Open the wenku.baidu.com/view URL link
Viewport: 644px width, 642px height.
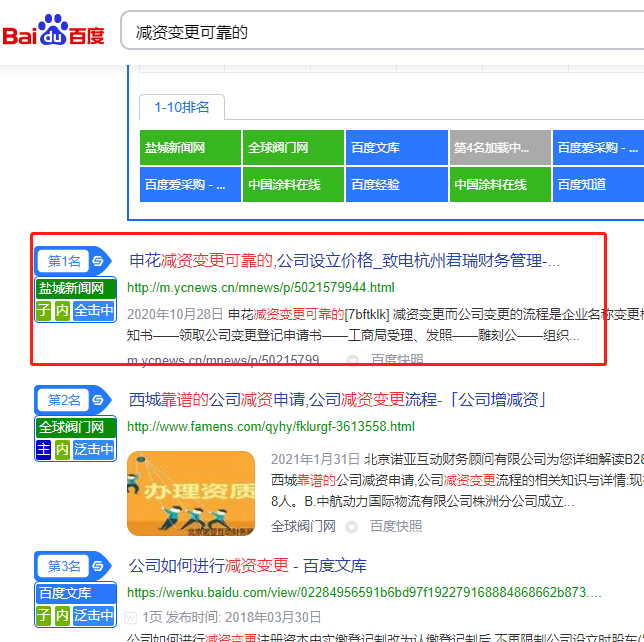pos(364,592)
